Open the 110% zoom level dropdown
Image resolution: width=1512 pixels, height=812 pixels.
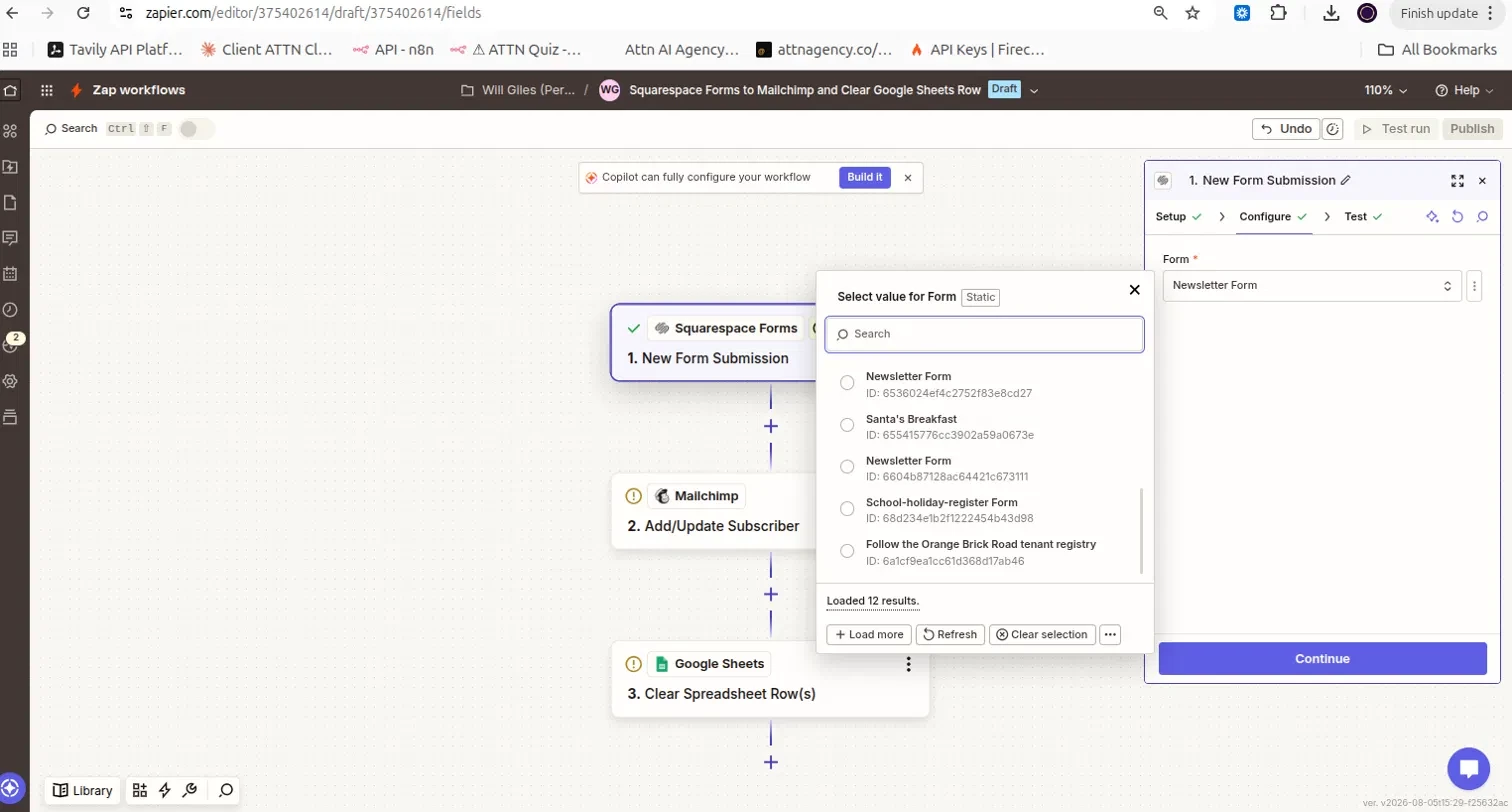[x=1386, y=90]
